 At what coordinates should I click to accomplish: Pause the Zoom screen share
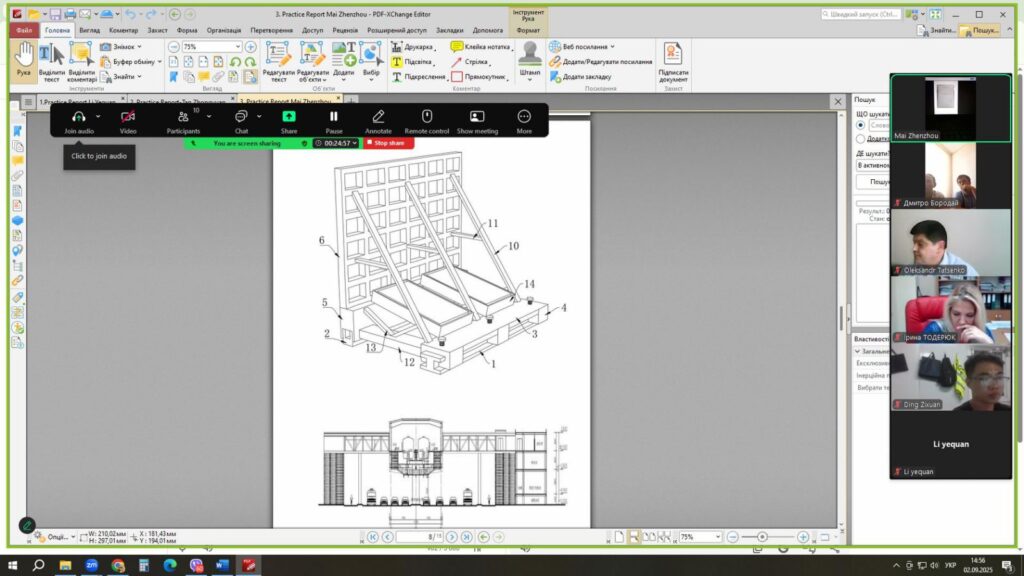point(334,121)
